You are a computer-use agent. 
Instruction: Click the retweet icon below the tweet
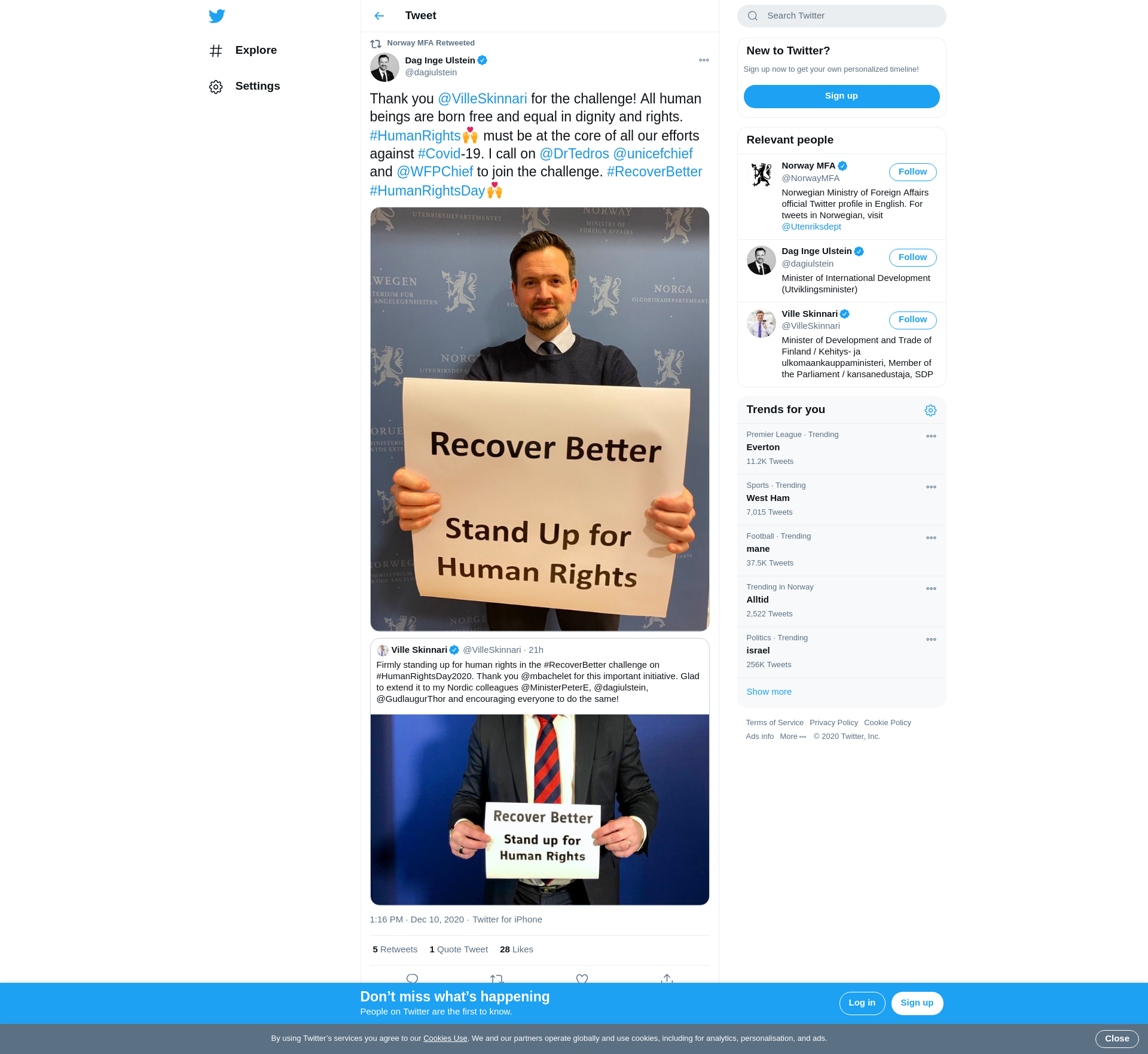pyautogui.click(x=497, y=979)
